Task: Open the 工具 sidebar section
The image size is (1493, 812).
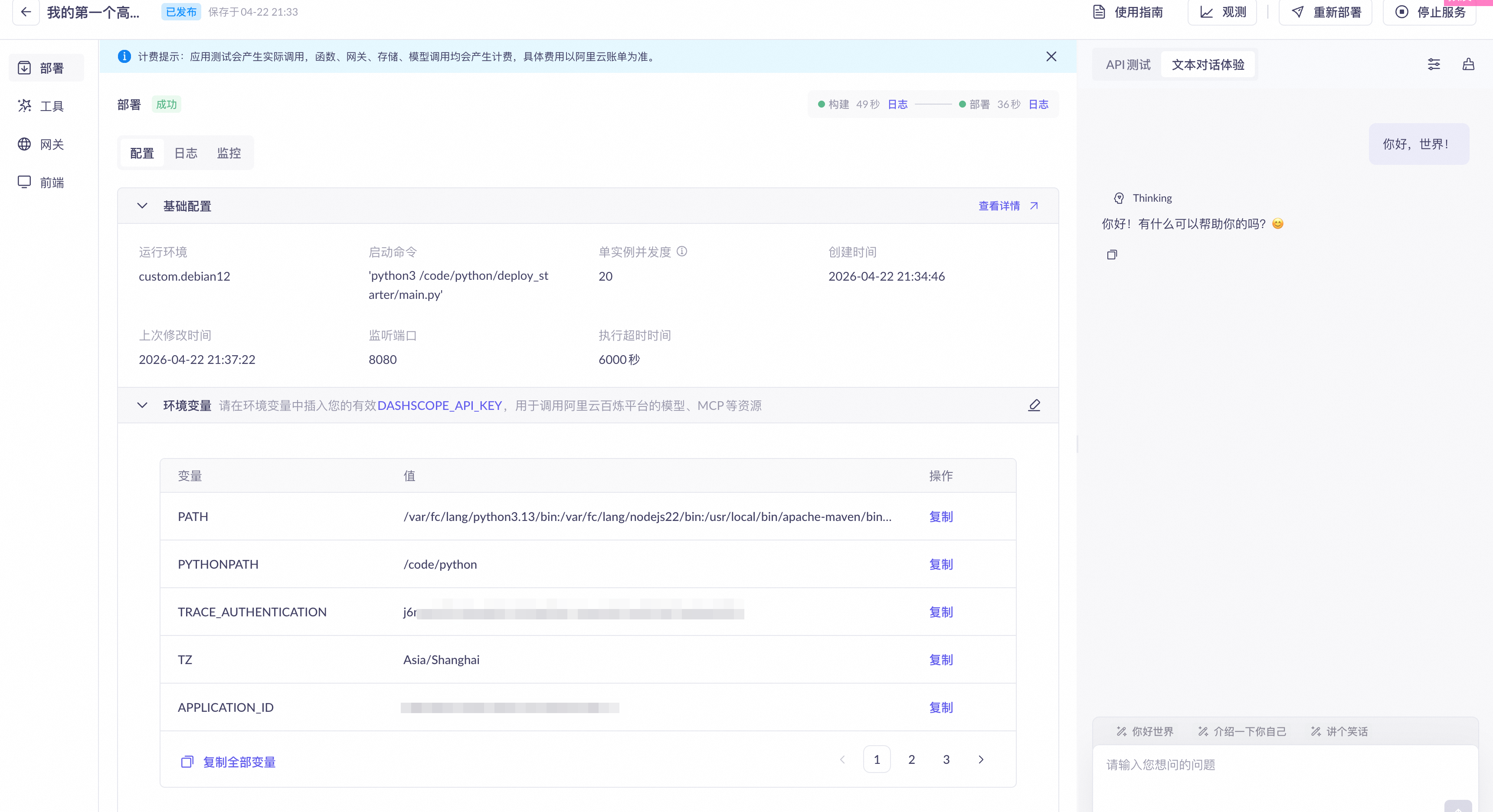Action: (46, 106)
